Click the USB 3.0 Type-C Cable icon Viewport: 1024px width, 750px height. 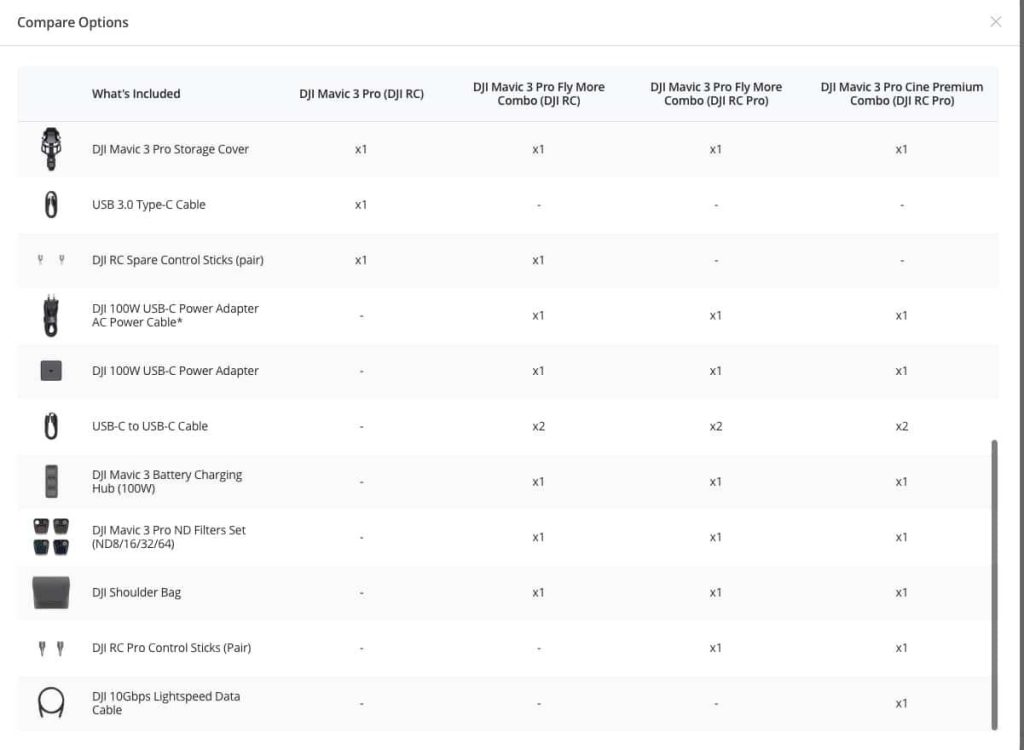51,205
